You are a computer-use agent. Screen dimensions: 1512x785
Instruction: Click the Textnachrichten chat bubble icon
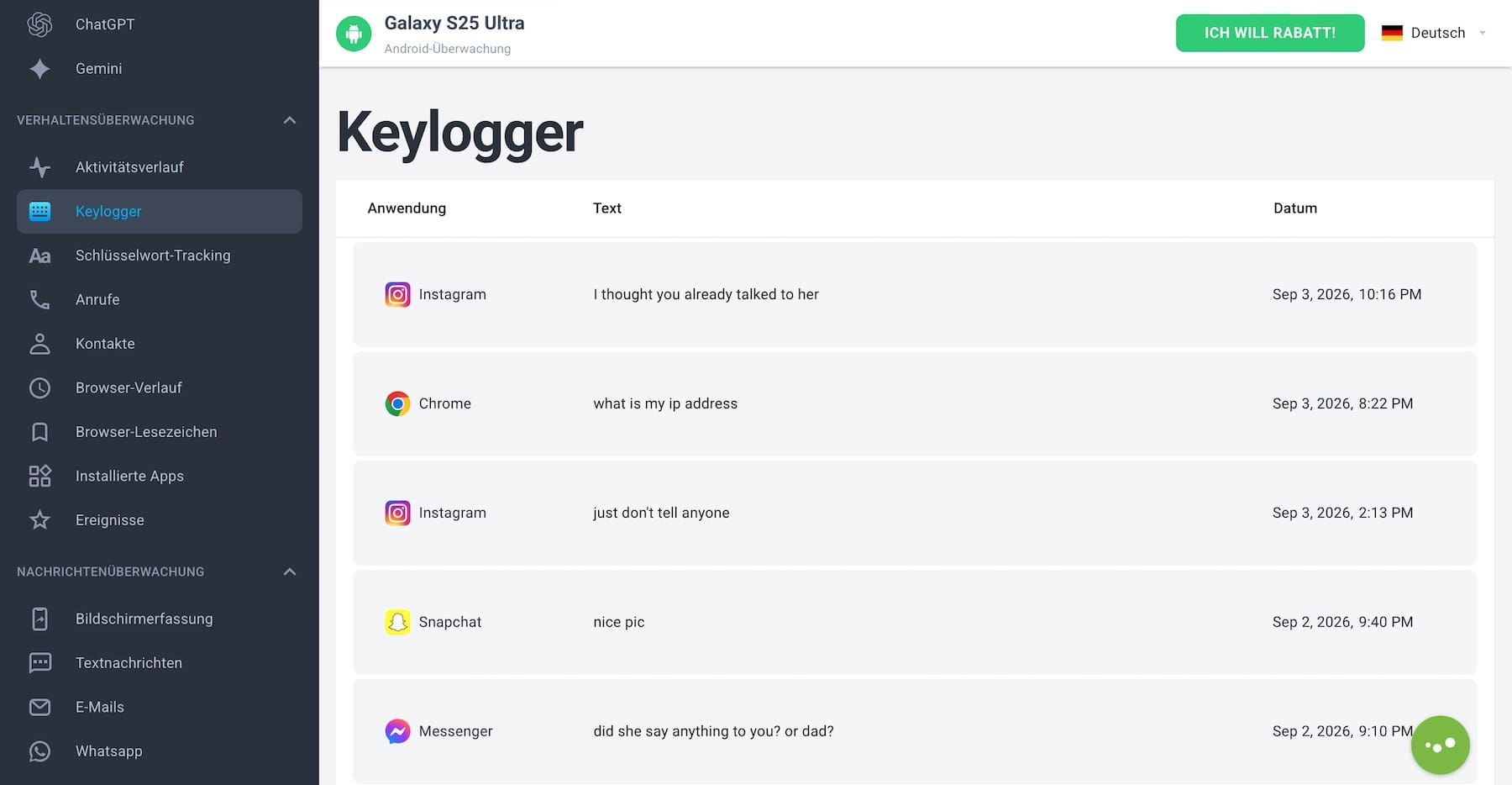(x=39, y=663)
